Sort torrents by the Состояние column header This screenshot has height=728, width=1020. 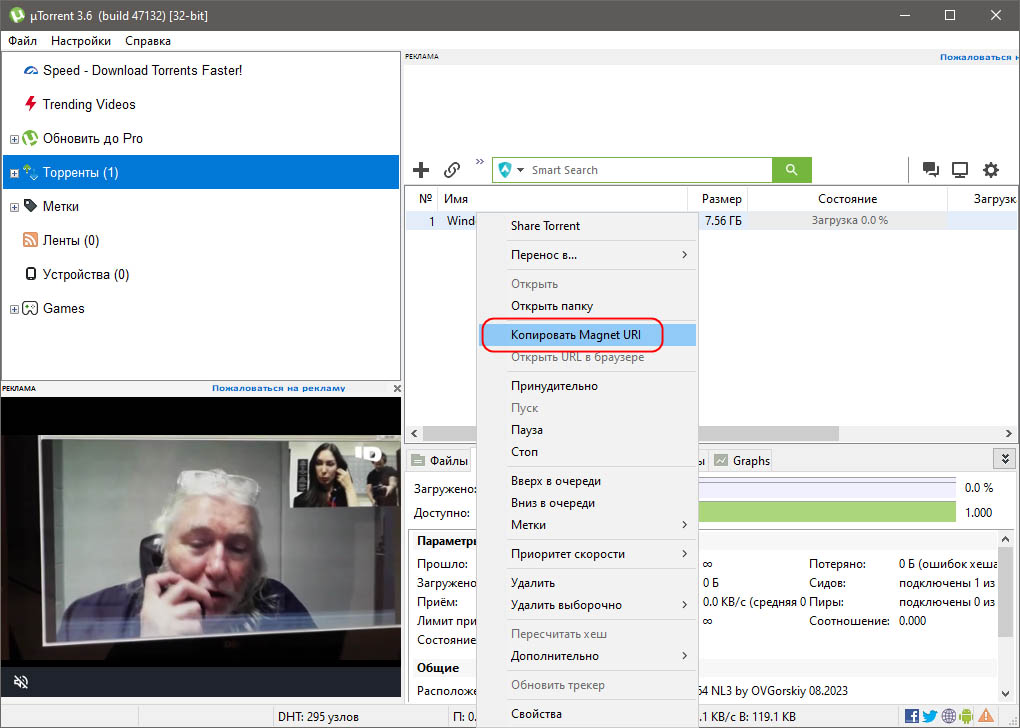tap(847, 199)
